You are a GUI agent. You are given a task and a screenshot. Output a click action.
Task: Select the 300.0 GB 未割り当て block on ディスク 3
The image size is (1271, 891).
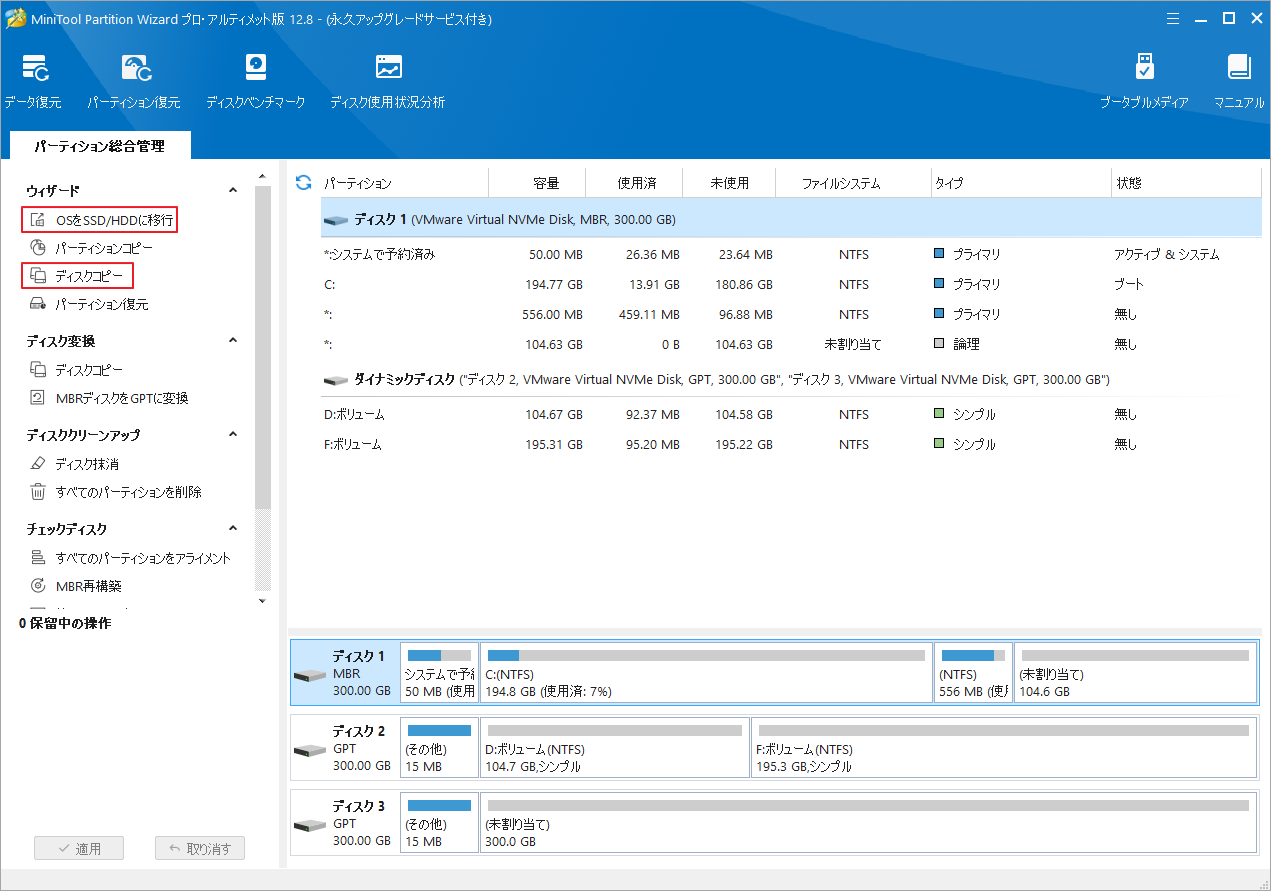point(868,823)
